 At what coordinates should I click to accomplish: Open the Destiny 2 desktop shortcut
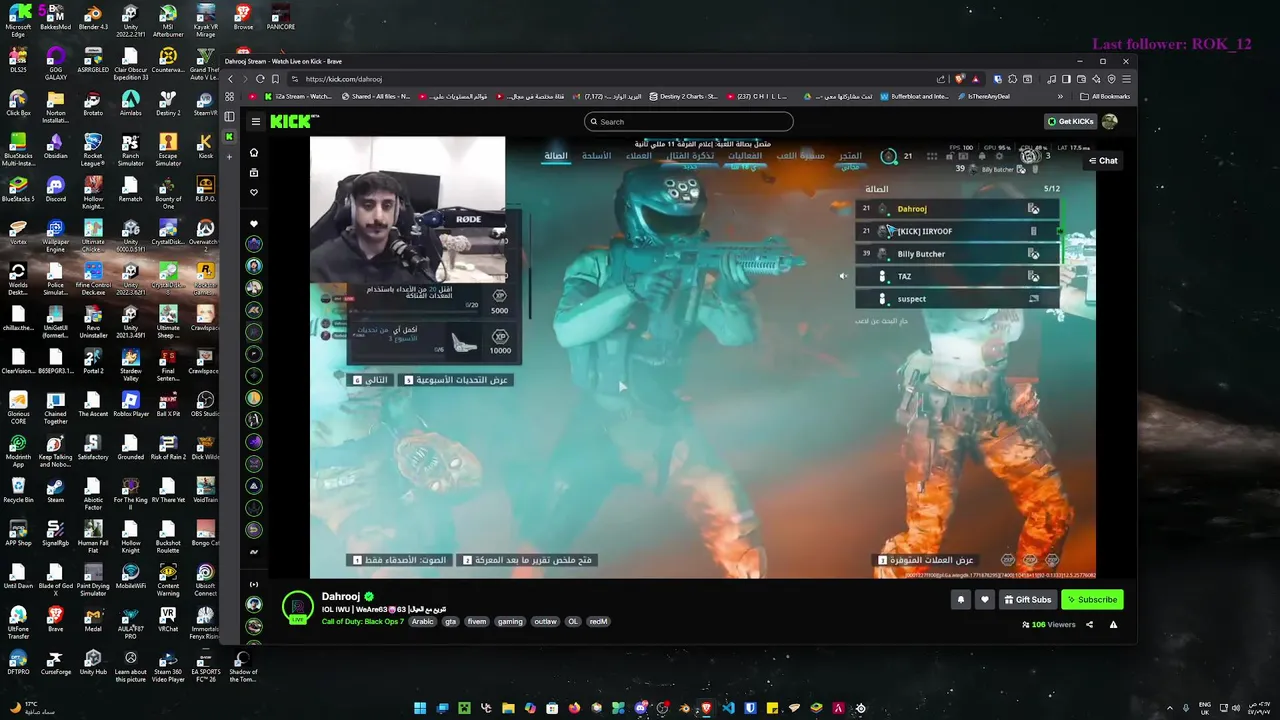(x=168, y=104)
